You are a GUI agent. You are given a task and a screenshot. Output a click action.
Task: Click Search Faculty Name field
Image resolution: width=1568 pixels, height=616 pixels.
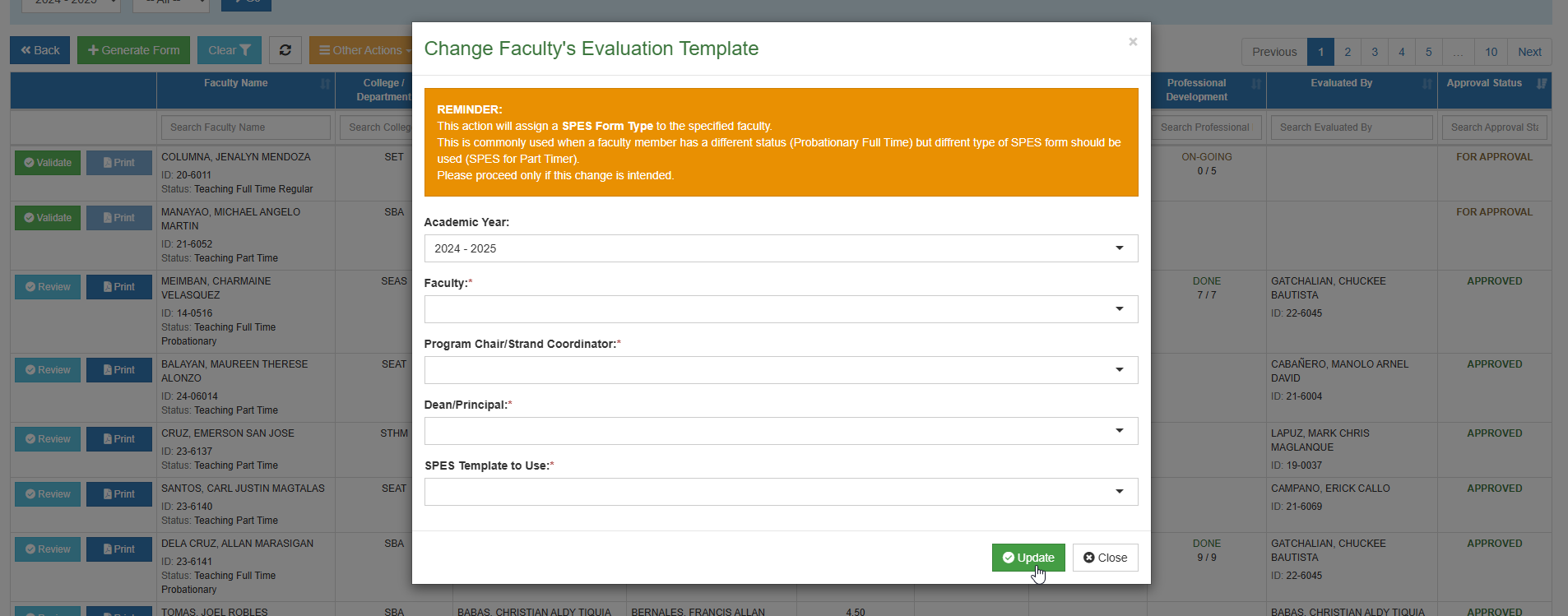(x=246, y=127)
